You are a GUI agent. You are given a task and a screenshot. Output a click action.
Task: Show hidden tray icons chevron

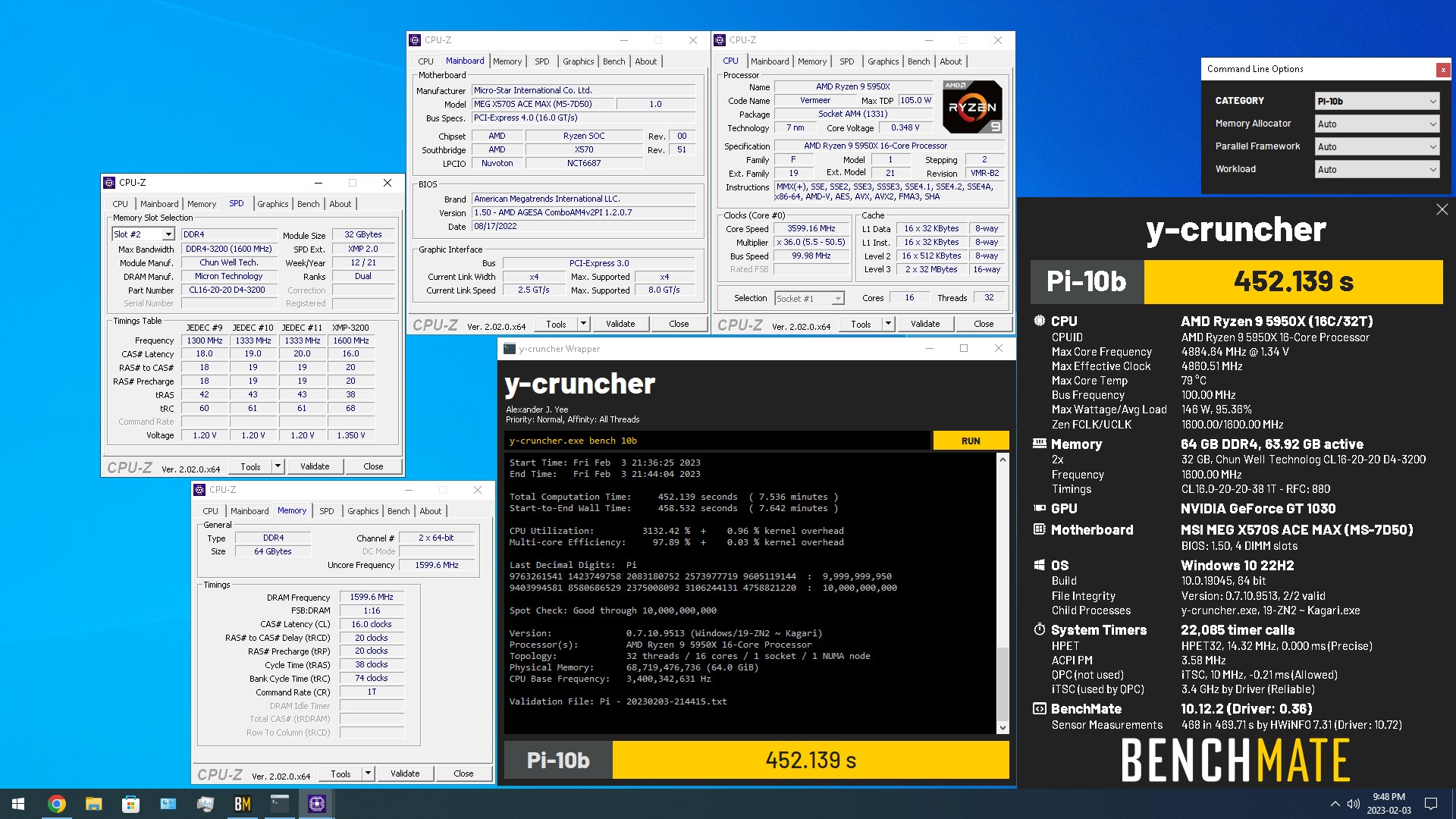(x=1335, y=804)
